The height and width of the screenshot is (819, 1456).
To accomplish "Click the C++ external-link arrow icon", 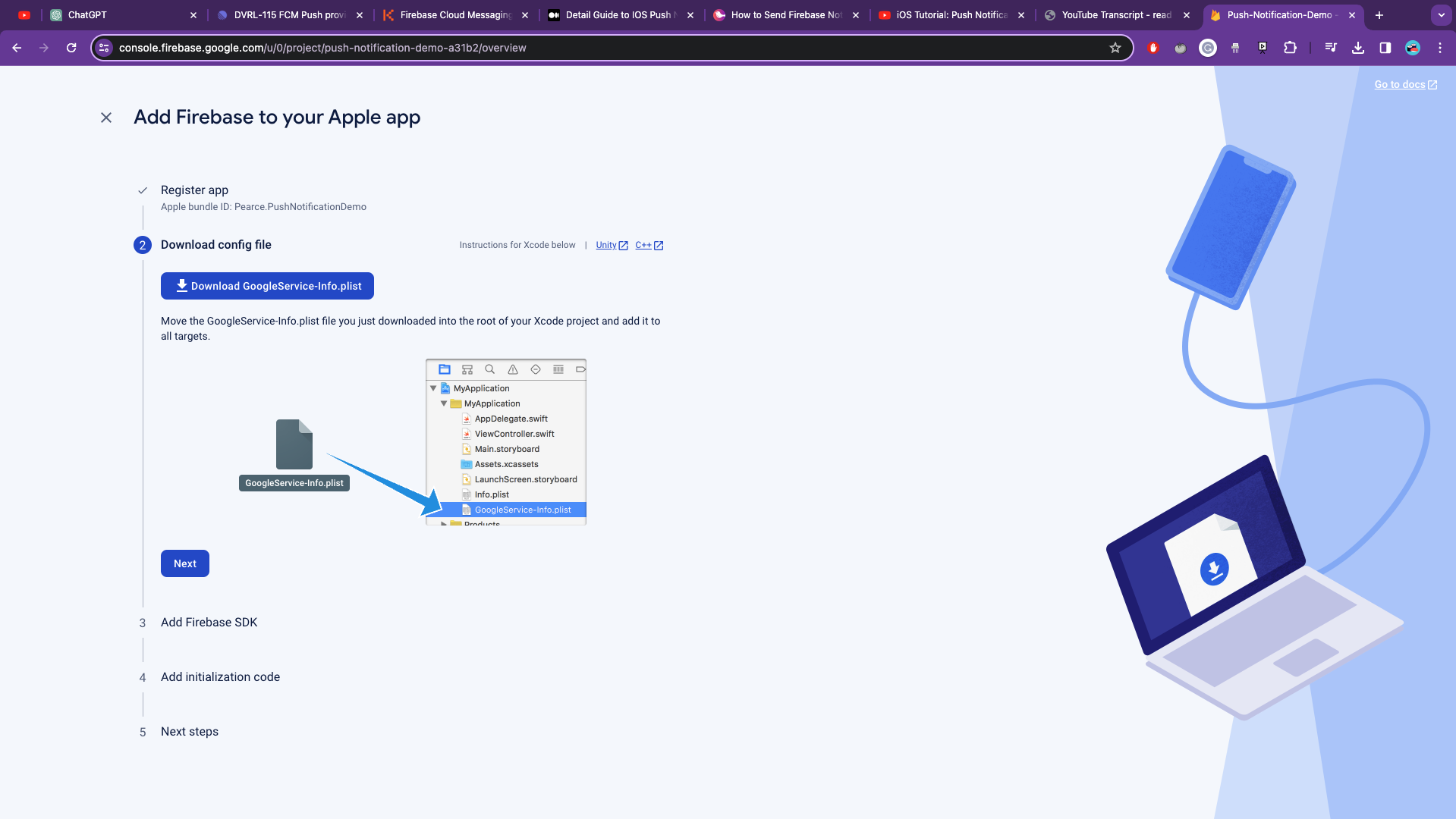I will (x=659, y=246).
